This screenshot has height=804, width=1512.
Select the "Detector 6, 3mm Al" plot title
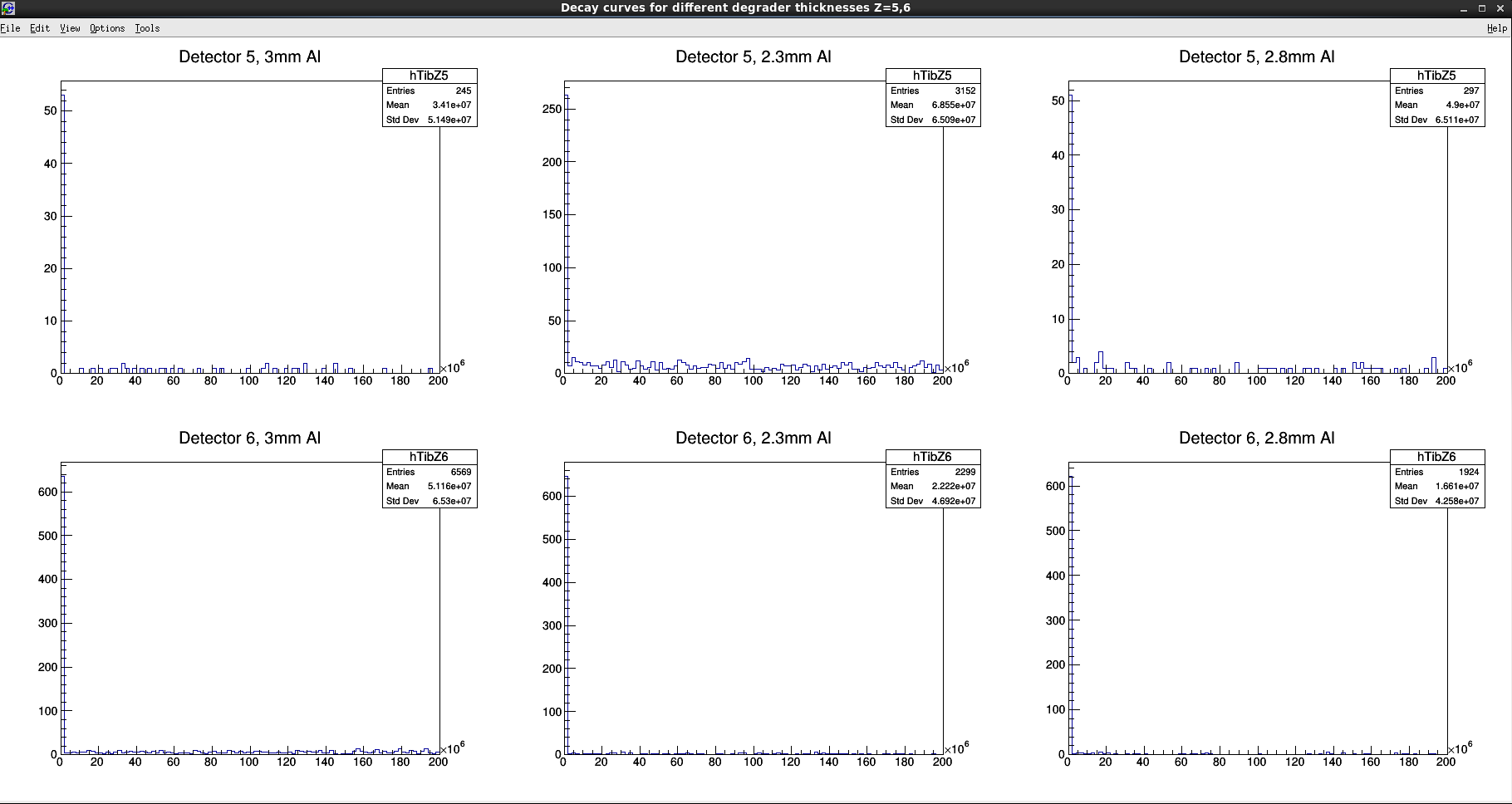coord(249,438)
